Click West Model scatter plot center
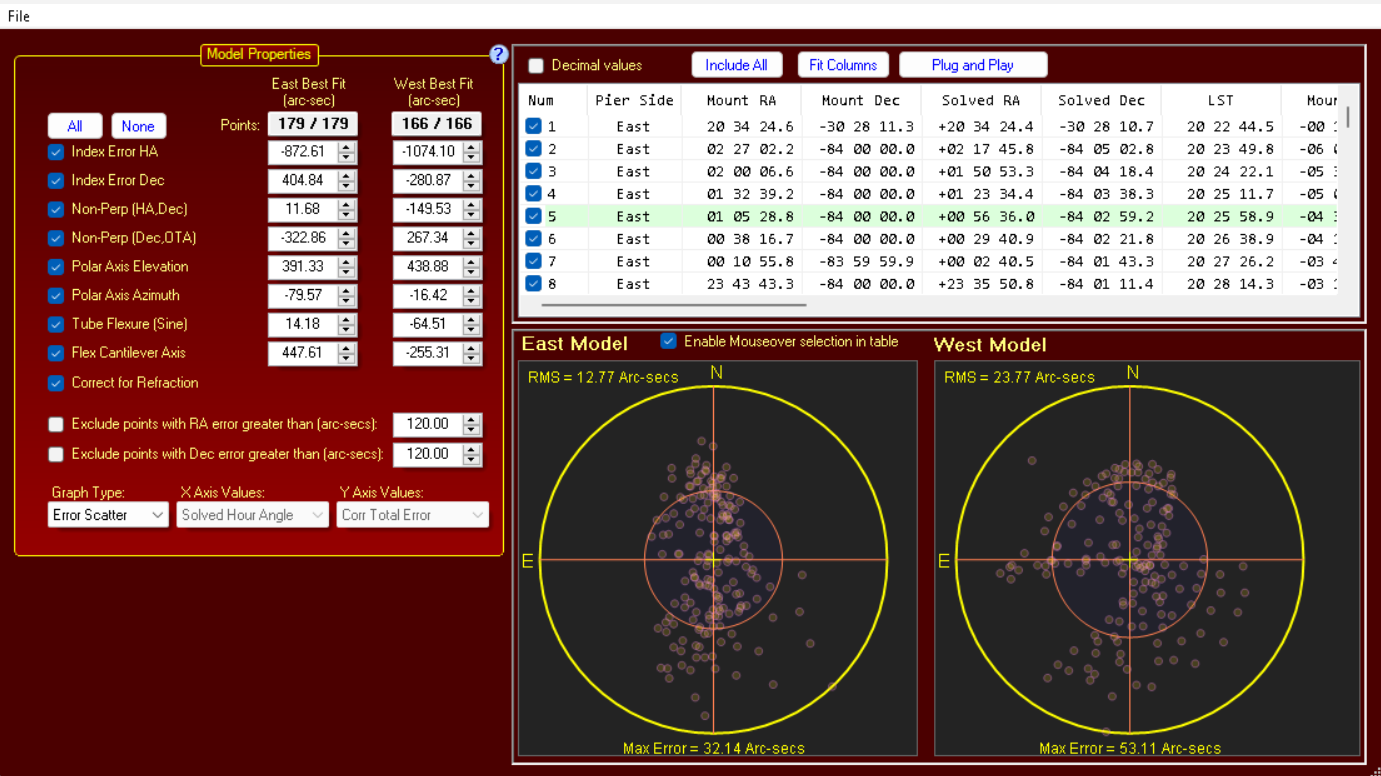This screenshot has height=776, width=1381. [x=1130, y=559]
